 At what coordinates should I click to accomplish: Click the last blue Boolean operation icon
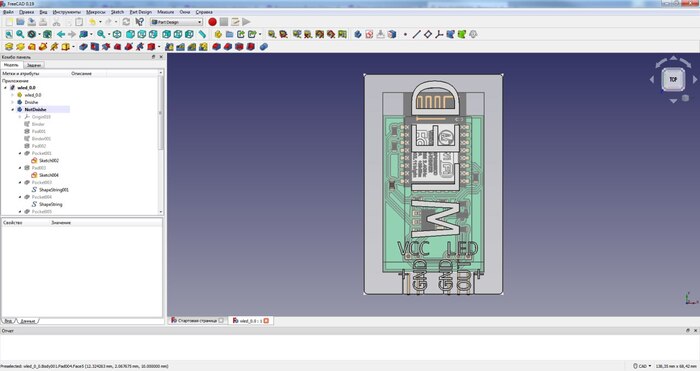click(x=264, y=46)
